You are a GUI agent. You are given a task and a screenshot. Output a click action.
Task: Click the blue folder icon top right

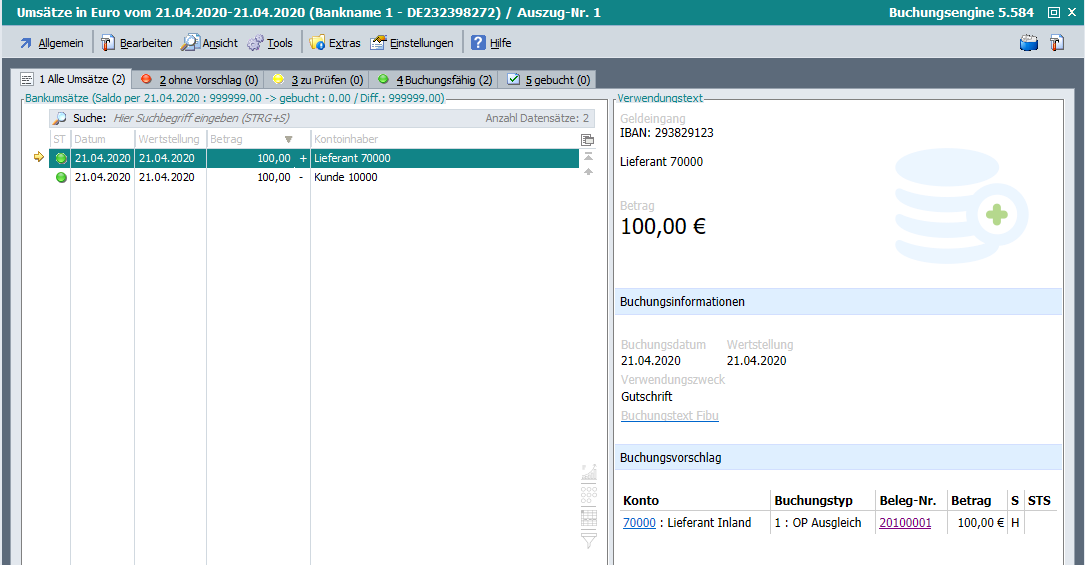coord(1029,43)
